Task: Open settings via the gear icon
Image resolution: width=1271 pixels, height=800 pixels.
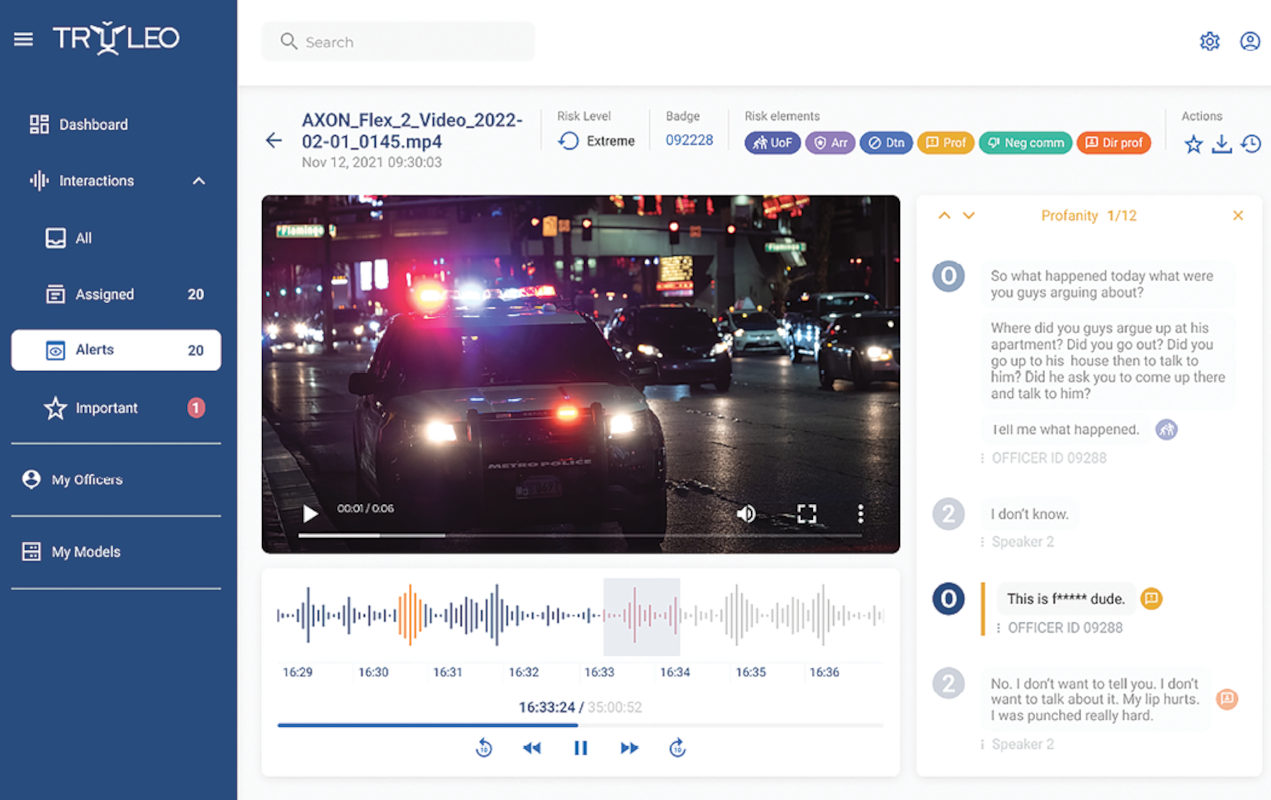Action: click(1209, 41)
